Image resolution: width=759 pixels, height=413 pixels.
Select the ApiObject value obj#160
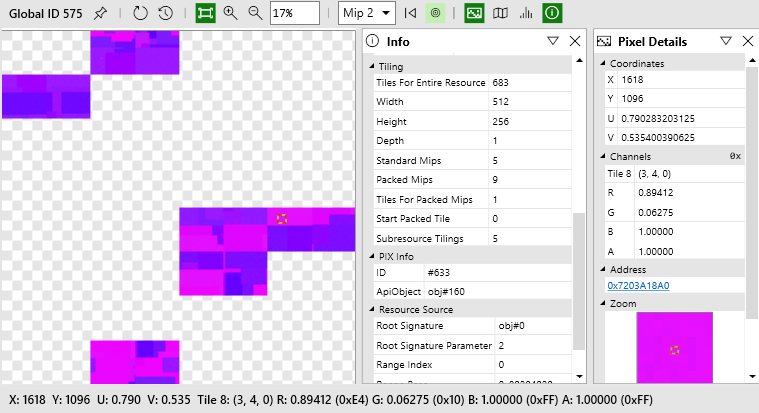(446, 291)
